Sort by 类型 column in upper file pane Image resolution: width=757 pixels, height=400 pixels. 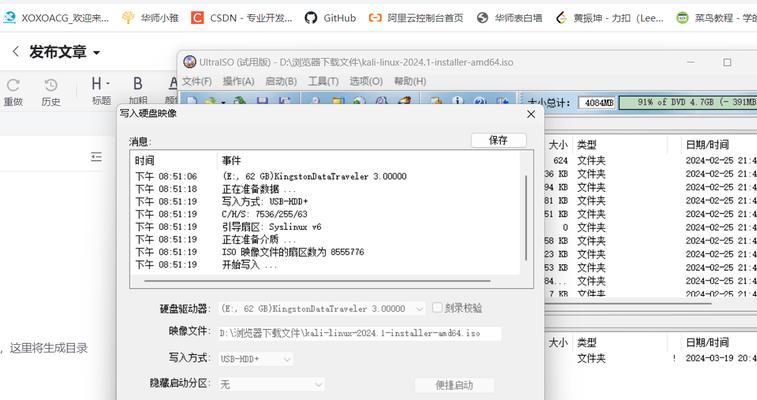[587, 144]
